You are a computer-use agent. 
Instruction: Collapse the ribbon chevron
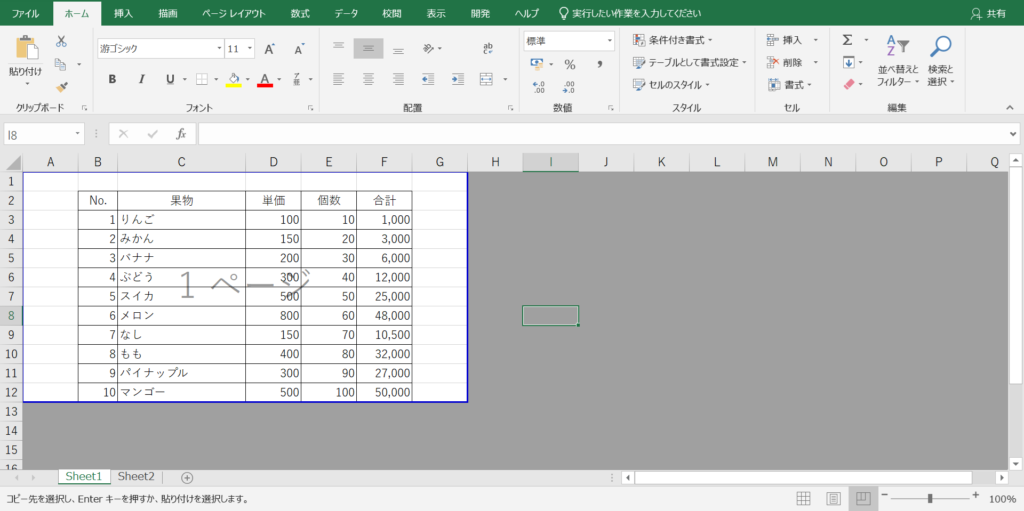[x=1010, y=108]
